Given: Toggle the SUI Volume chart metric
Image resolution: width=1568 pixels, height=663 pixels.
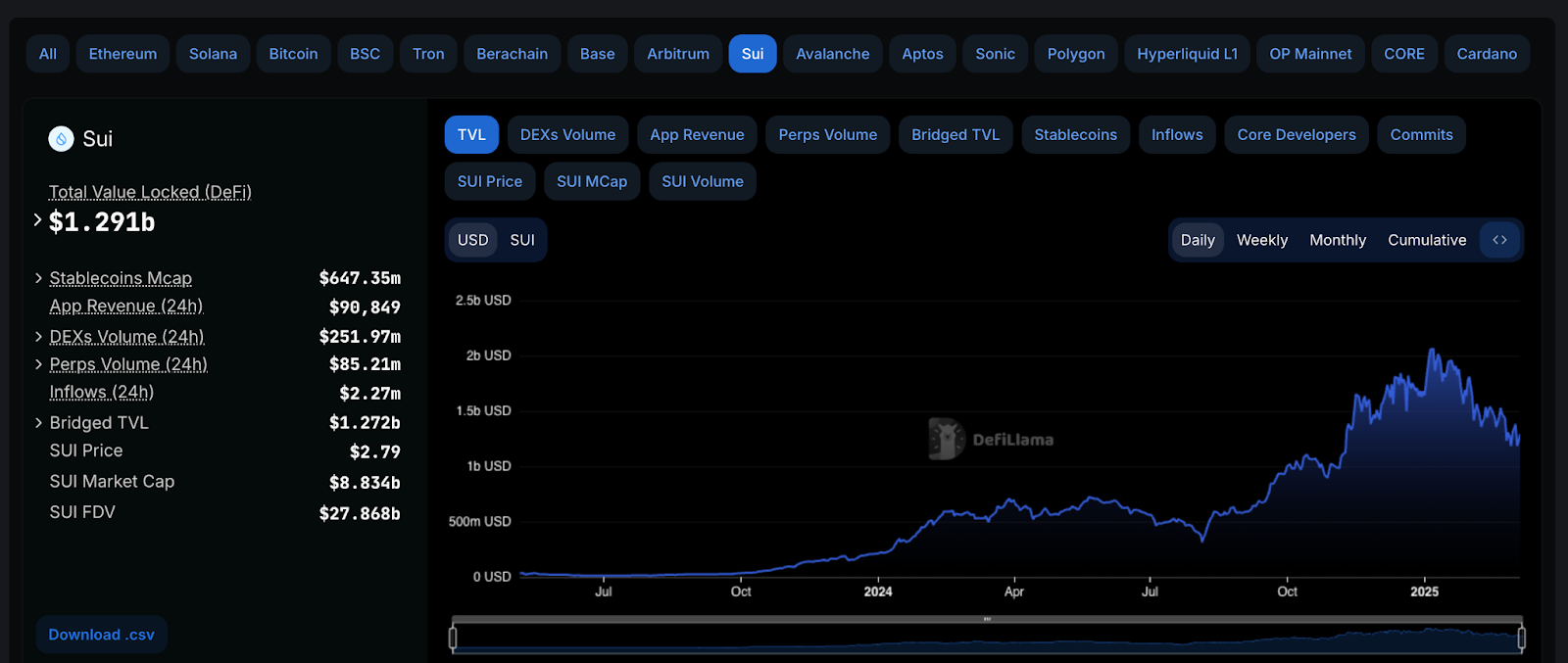Looking at the screenshot, I should 703,182.
